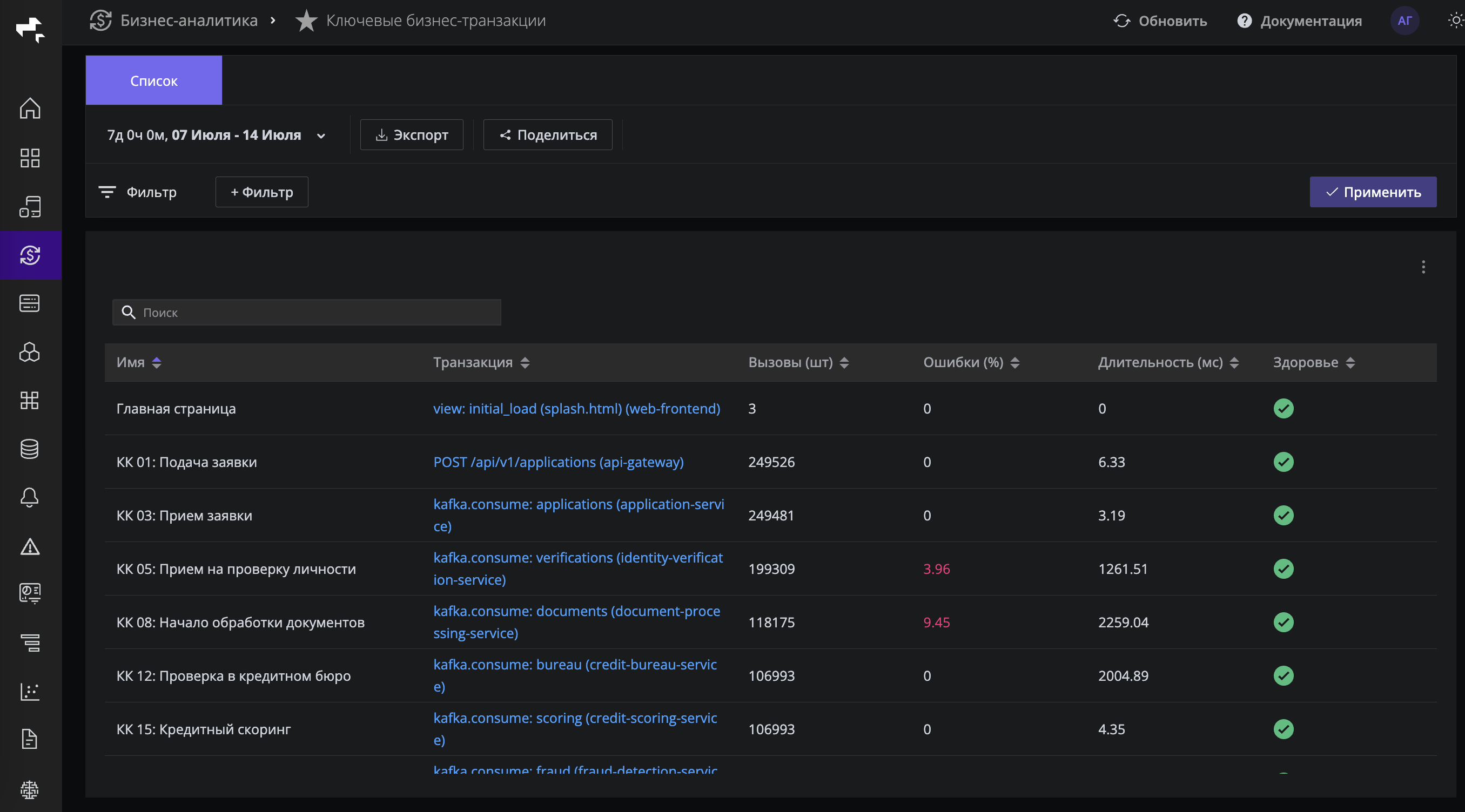The height and width of the screenshot is (812, 1465).
Task: Toggle light theme with the sun icon
Action: (x=1455, y=21)
